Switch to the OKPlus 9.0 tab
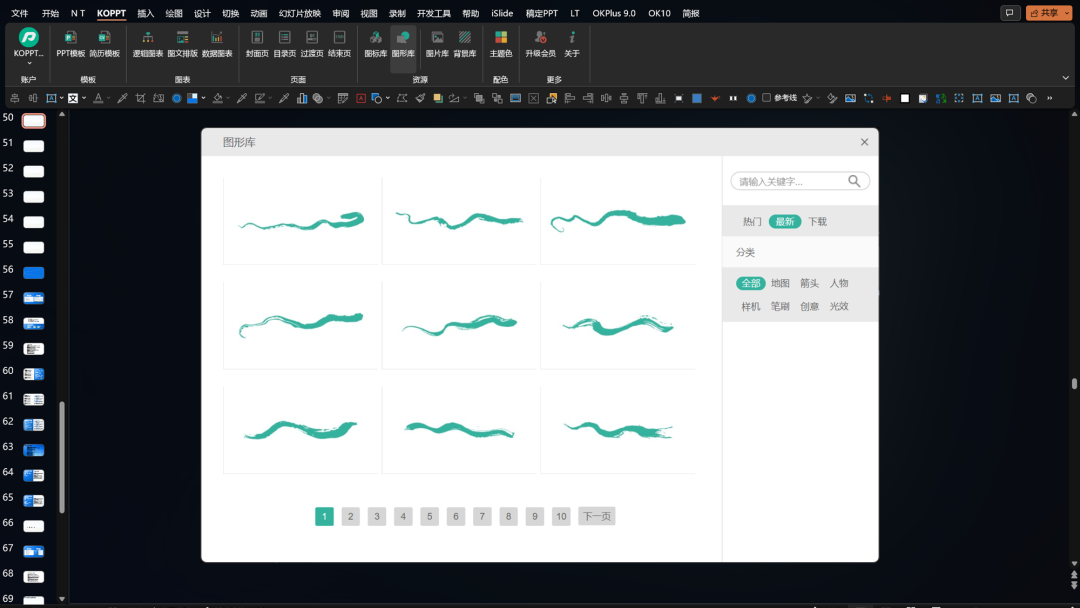The width and height of the screenshot is (1080, 608). pos(614,13)
